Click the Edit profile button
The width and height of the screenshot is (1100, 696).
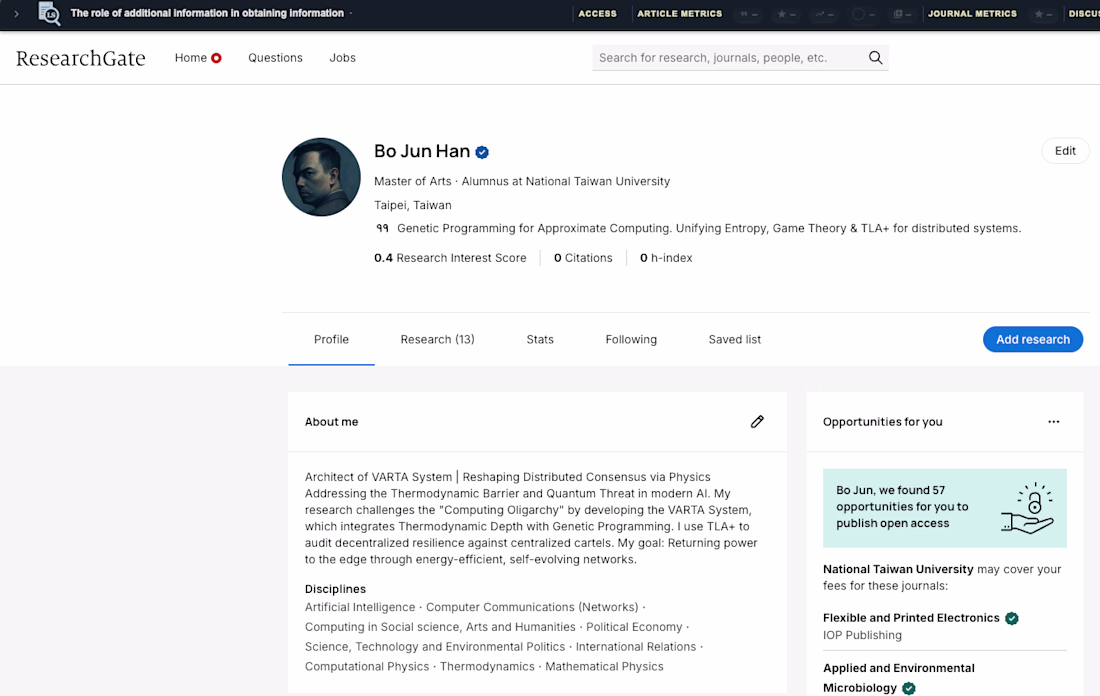[x=1065, y=151]
